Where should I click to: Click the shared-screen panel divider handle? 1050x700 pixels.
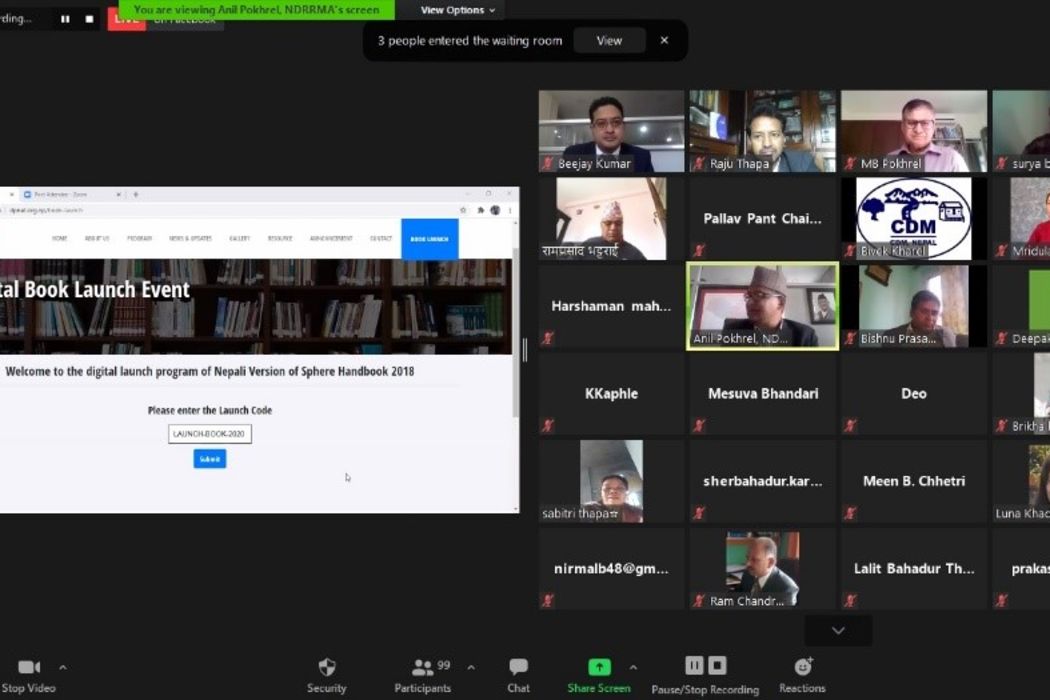525,350
